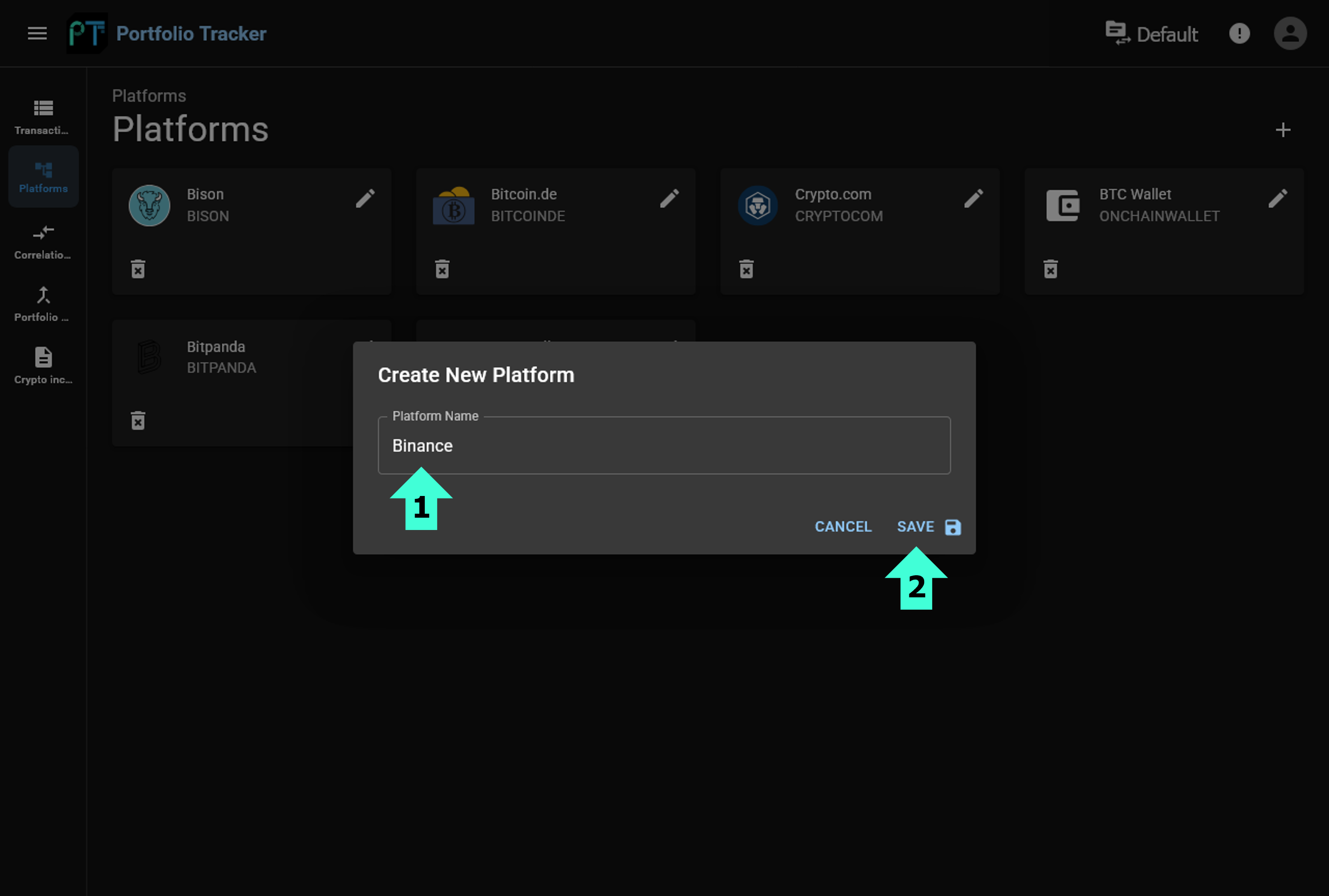This screenshot has height=896, width=1329.
Task: Edit the Bison platform
Action: coord(365,199)
